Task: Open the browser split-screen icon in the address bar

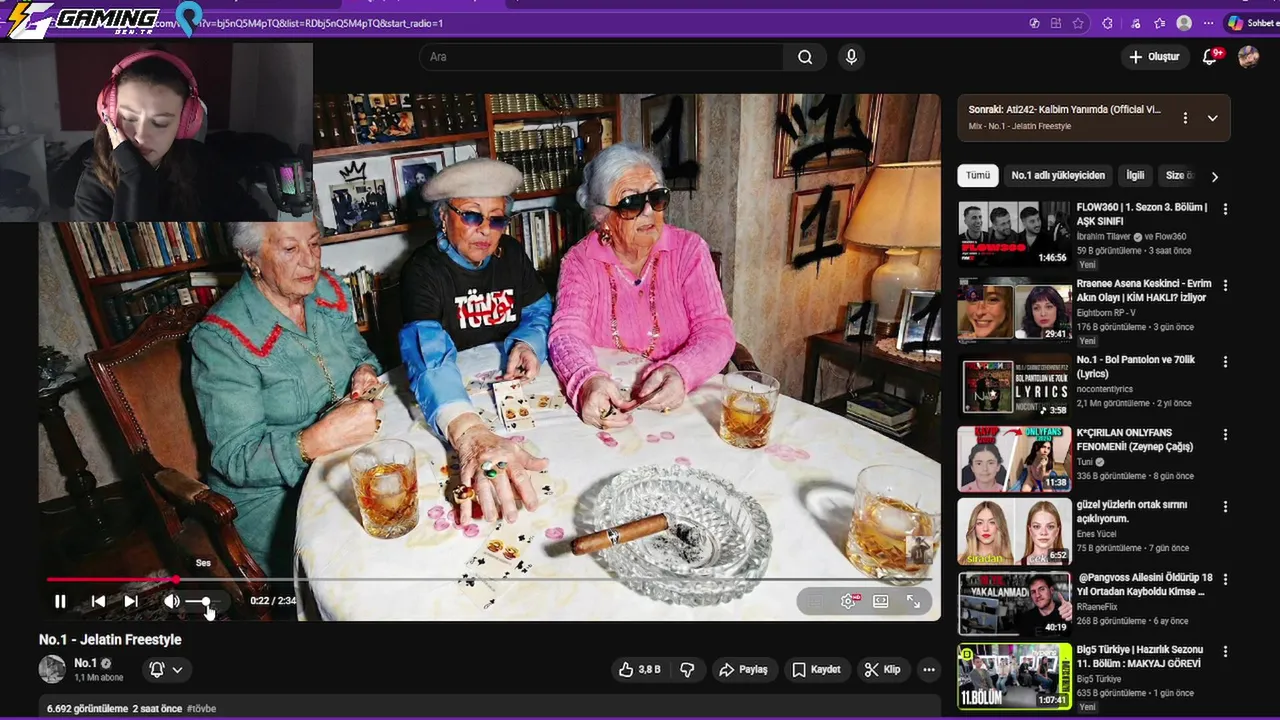Action: [1056, 23]
